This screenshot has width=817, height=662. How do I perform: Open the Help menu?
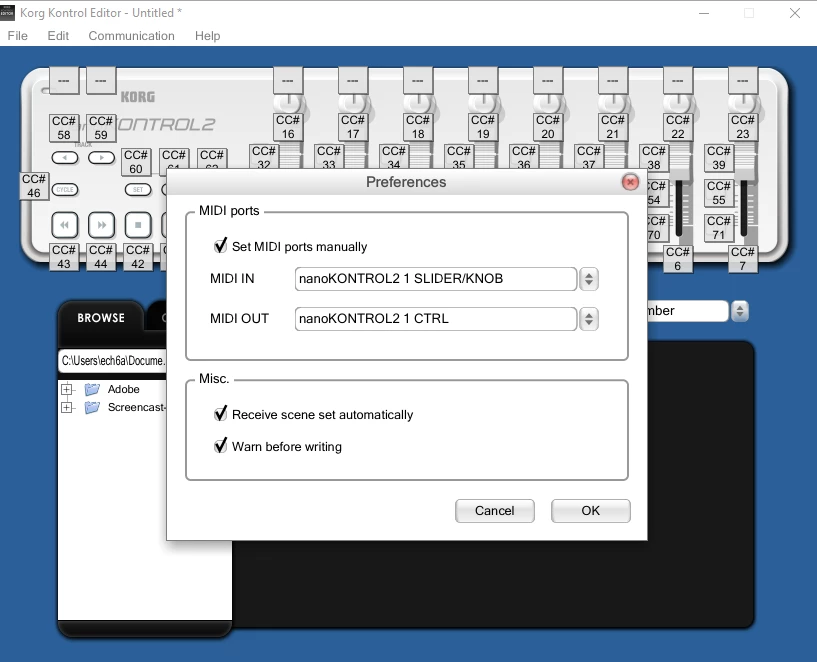click(x=207, y=36)
